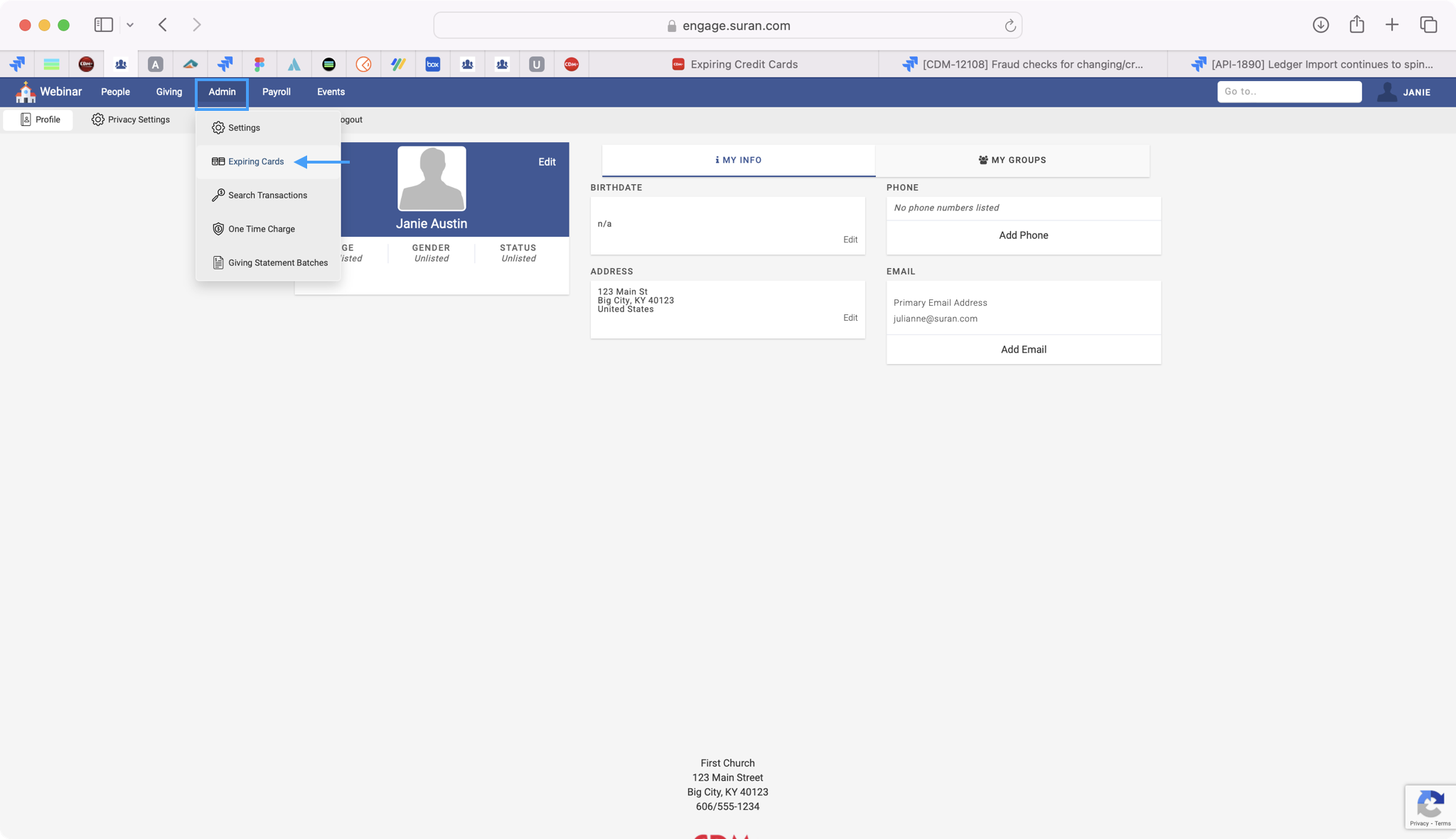Click the Settings gear icon in Admin menu

point(218,128)
